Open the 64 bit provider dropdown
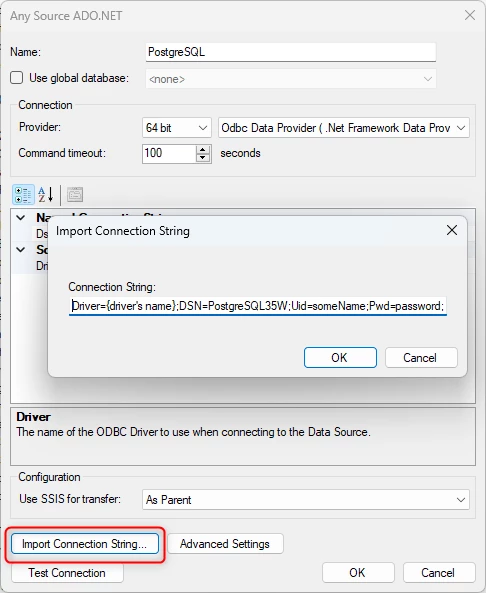The height and width of the screenshot is (593, 486). pos(177,128)
